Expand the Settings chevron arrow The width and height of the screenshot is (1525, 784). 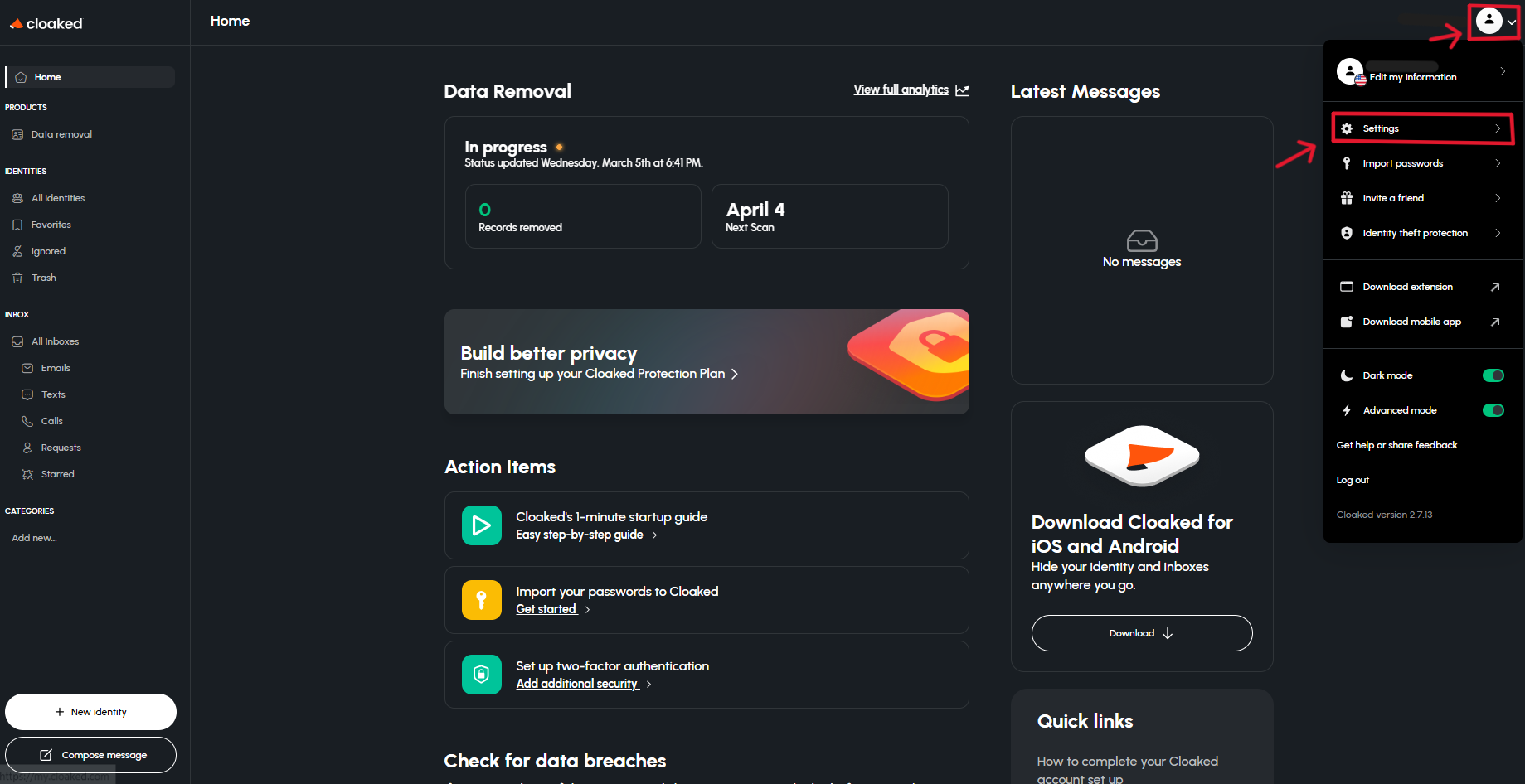pos(1498,128)
